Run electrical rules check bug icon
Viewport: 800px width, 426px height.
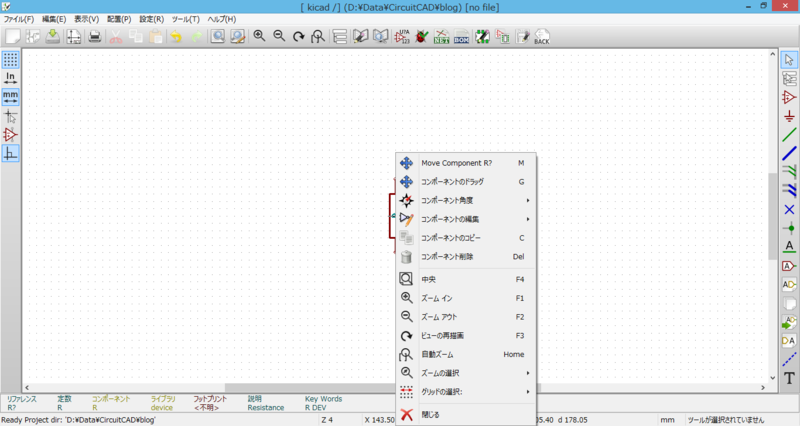(x=422, y=37)
